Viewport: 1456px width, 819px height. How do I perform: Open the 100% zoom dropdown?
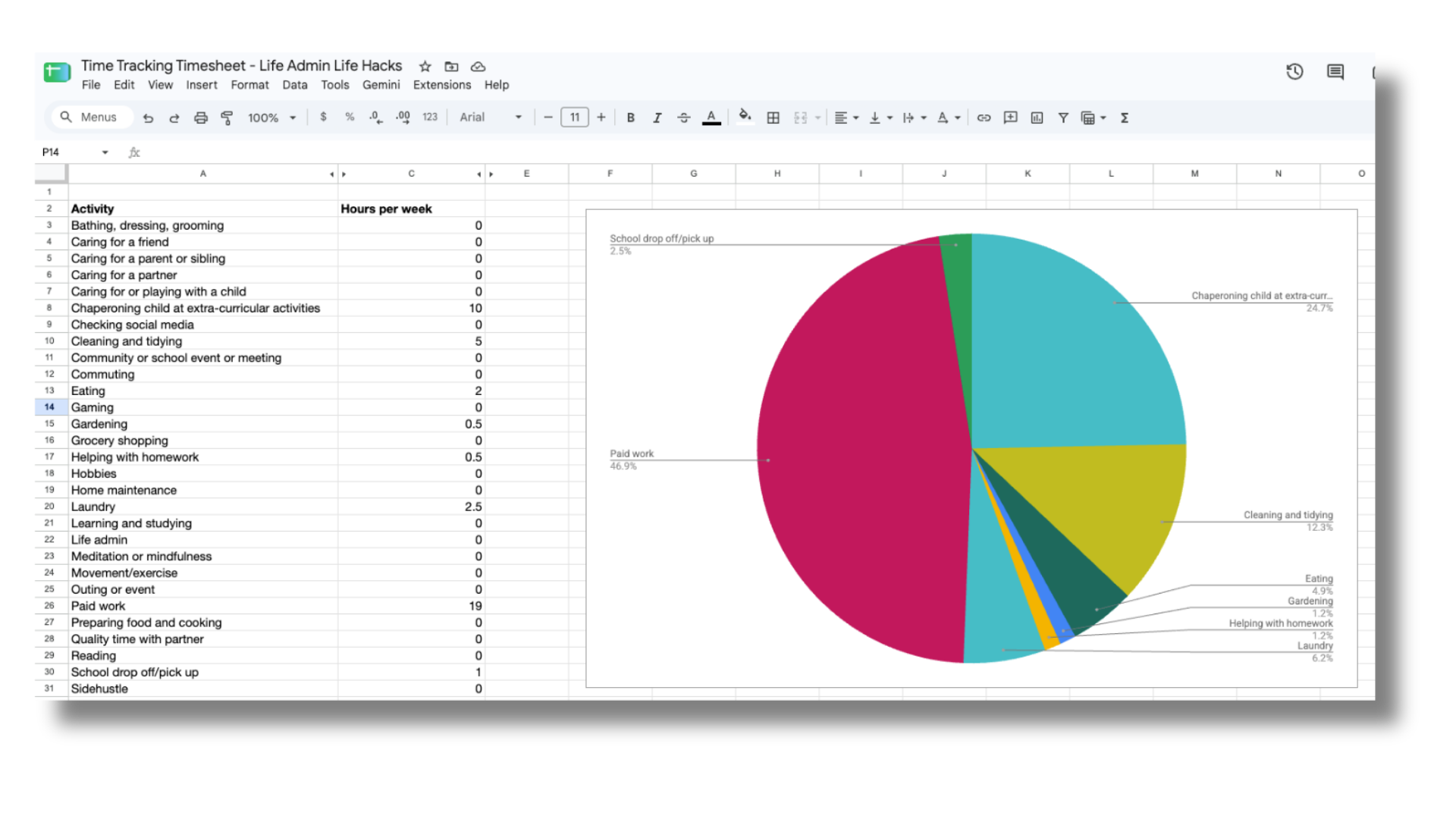tap(271, 118)
